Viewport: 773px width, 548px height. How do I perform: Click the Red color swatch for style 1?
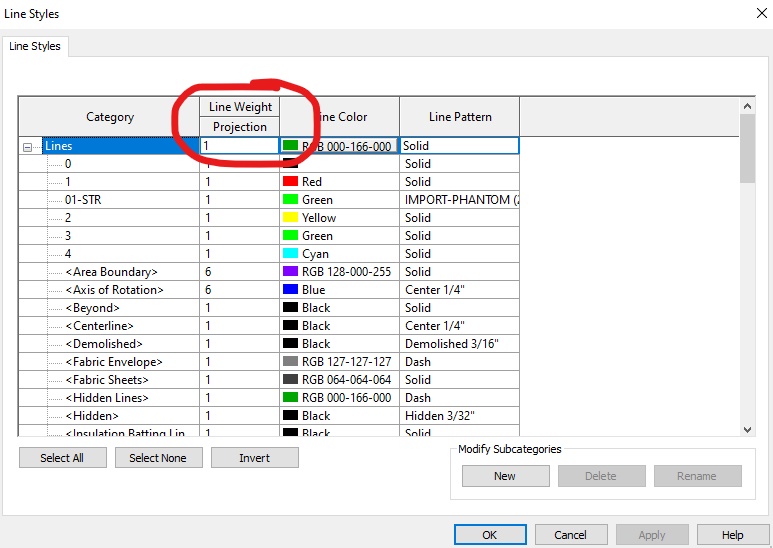290,181
